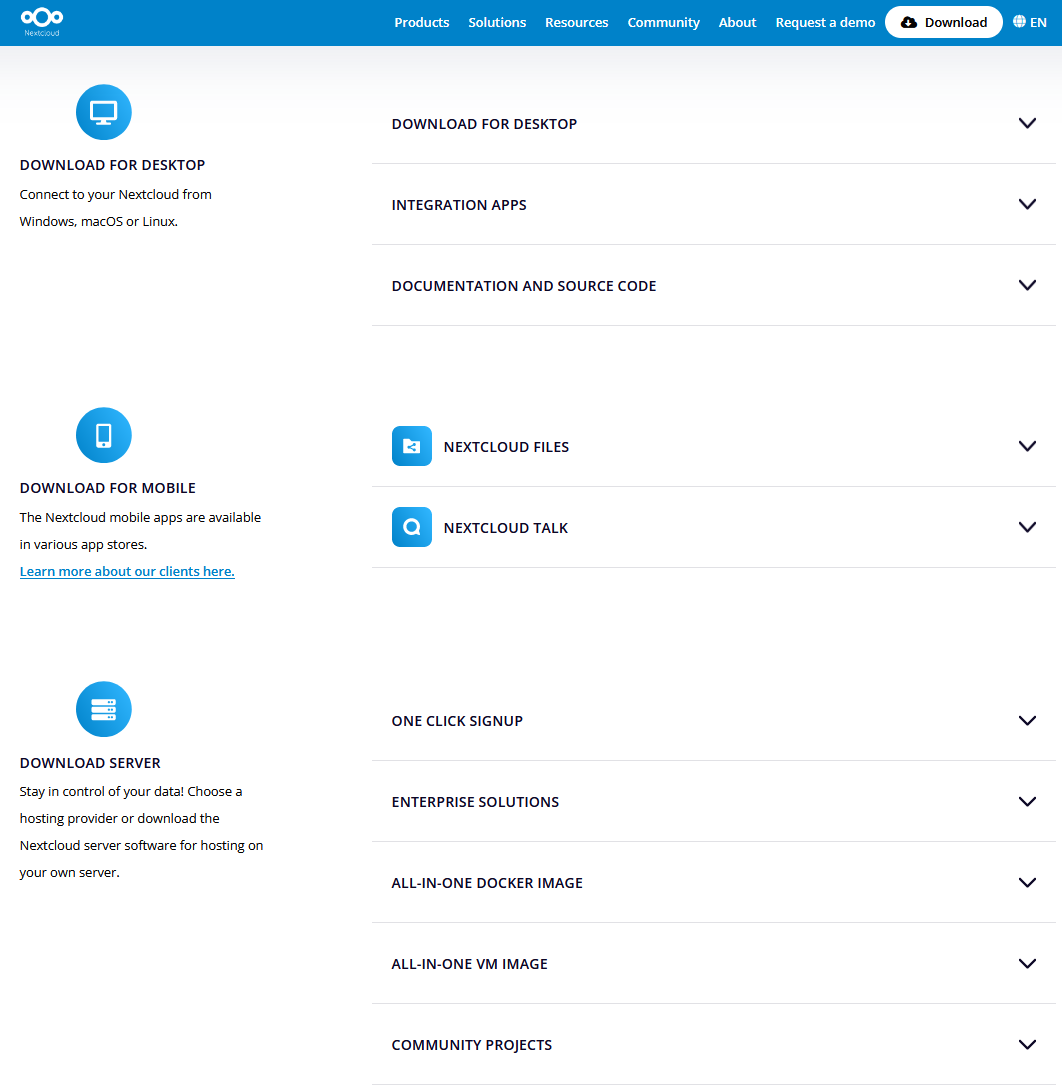
Task: Click Download for Desktop accordion title
Action: [484, 124]
